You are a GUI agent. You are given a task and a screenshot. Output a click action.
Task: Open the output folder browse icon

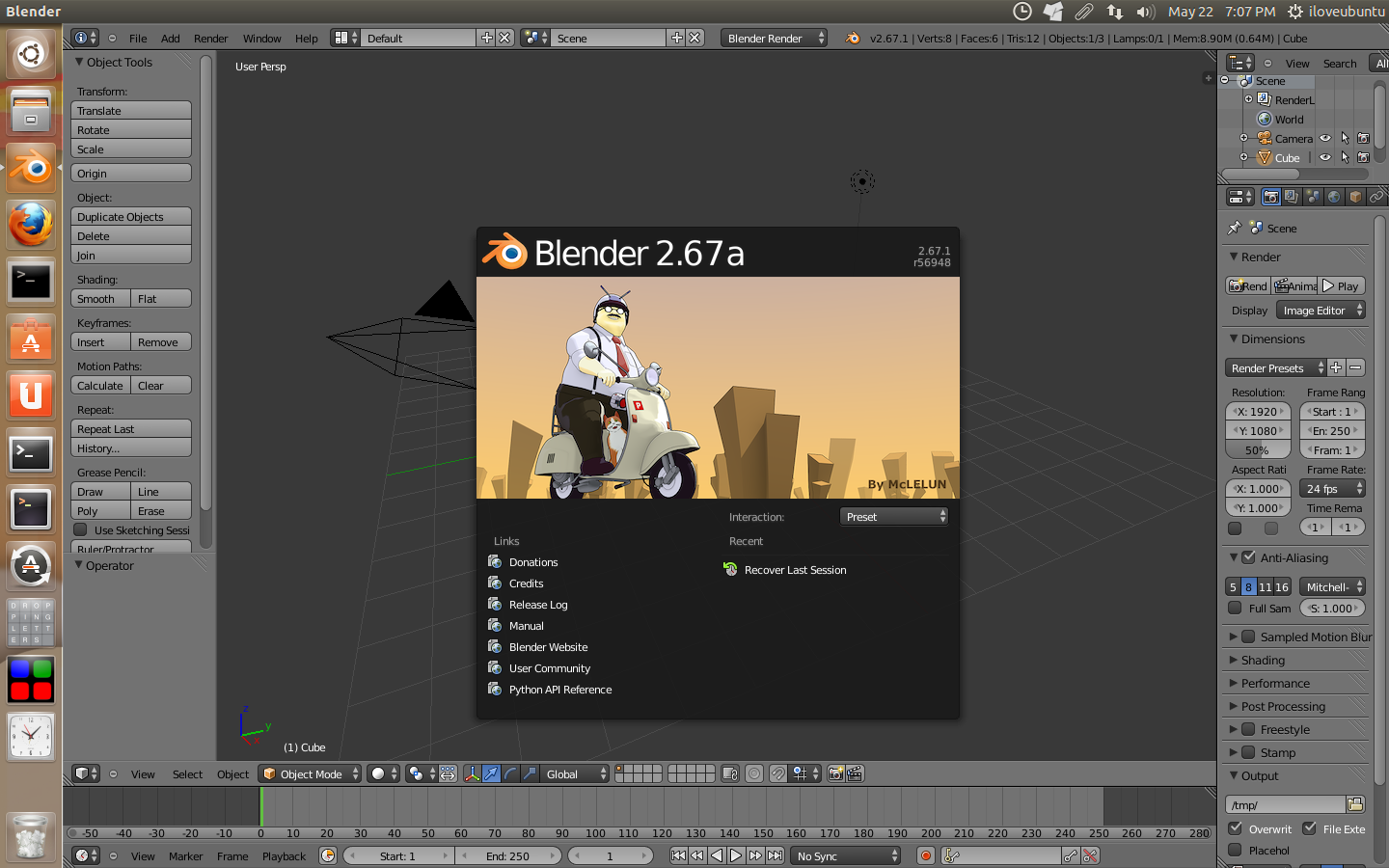[1355, 804]
